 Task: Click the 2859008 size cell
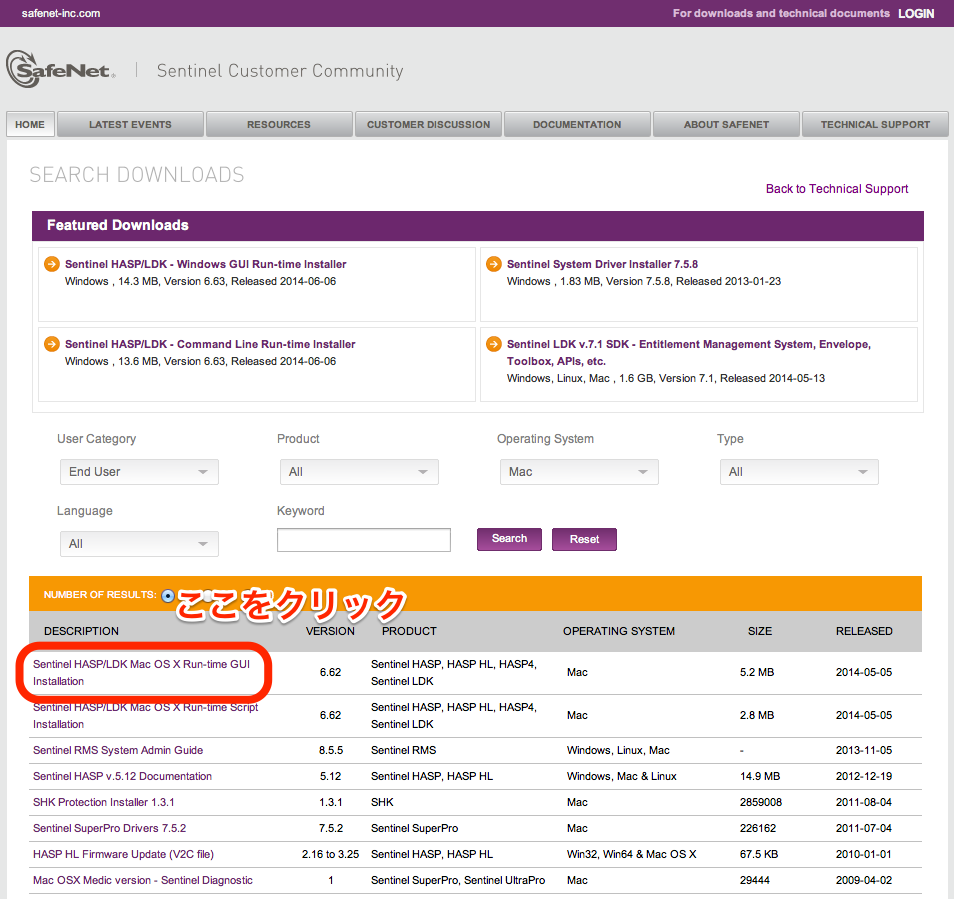[761, 802]
